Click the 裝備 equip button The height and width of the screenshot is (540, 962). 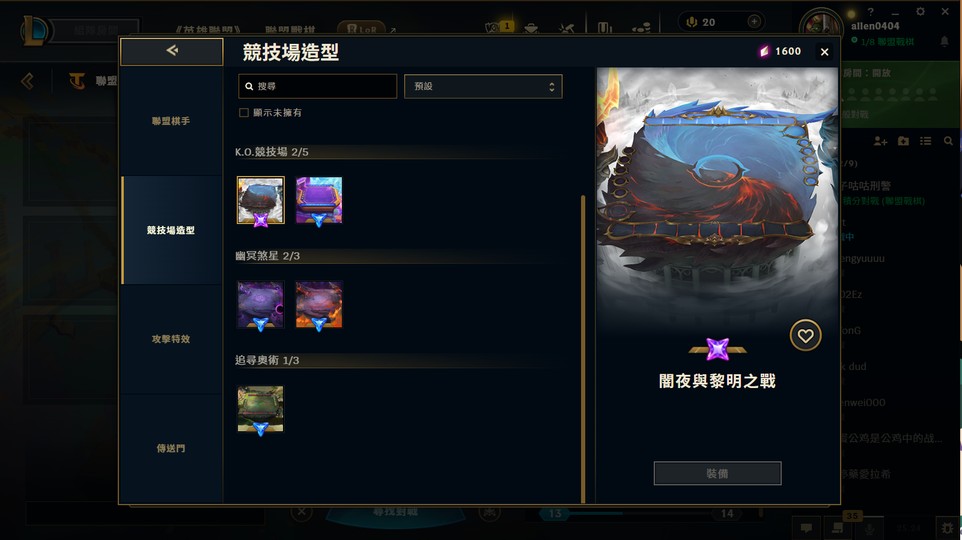(x=717, y=474)
